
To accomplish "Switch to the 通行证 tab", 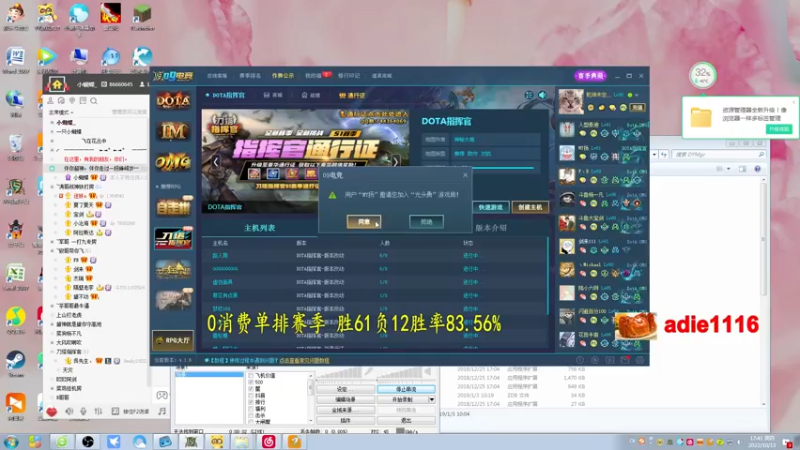I will [x=352, y=95].
